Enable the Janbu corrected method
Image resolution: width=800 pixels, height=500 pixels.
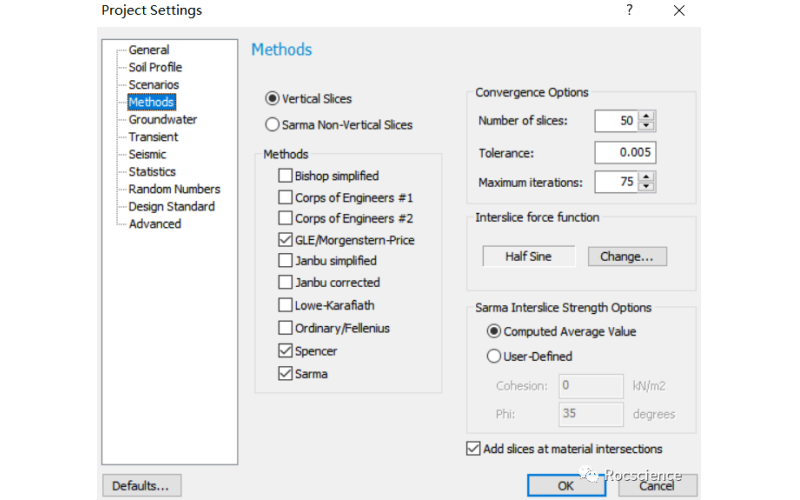pyautogui.click(x=286, y=283)
